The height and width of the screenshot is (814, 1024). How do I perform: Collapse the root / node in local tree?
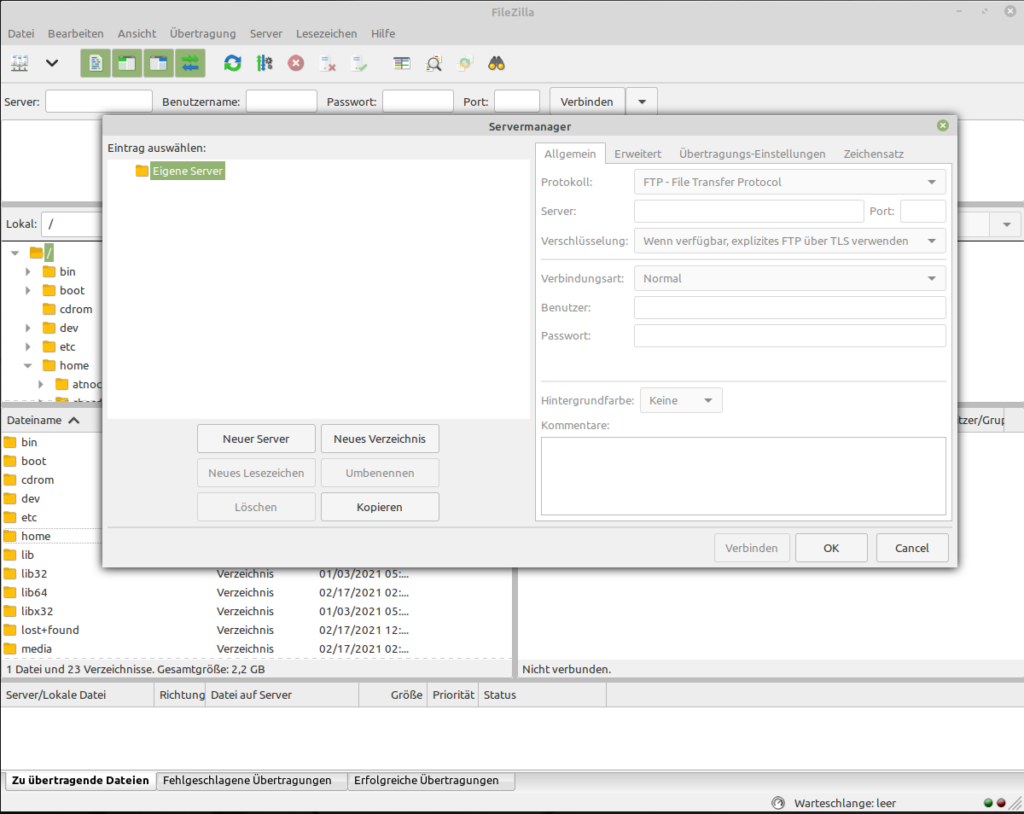pos(15,253)
